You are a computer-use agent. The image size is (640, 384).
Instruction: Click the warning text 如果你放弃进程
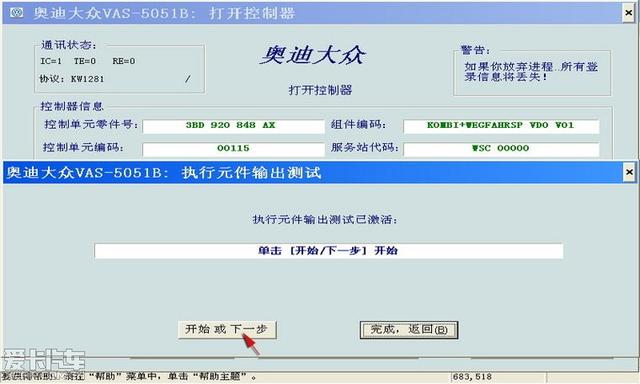pos(531,72)
